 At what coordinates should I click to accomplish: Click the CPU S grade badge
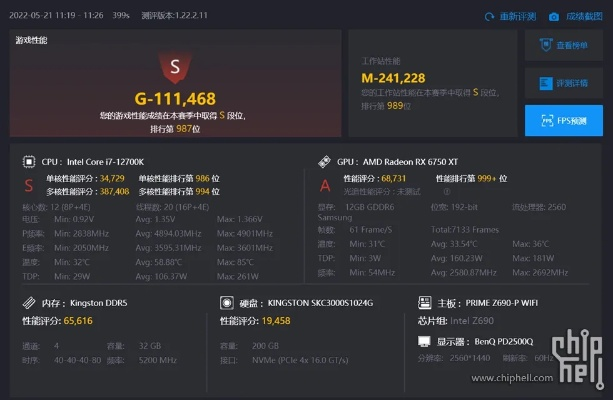[28, 184]
